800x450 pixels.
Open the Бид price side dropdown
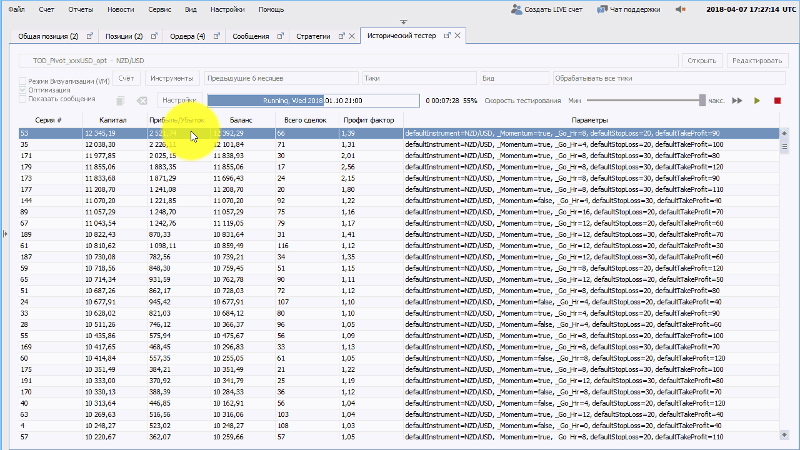[x=513, y=79]
